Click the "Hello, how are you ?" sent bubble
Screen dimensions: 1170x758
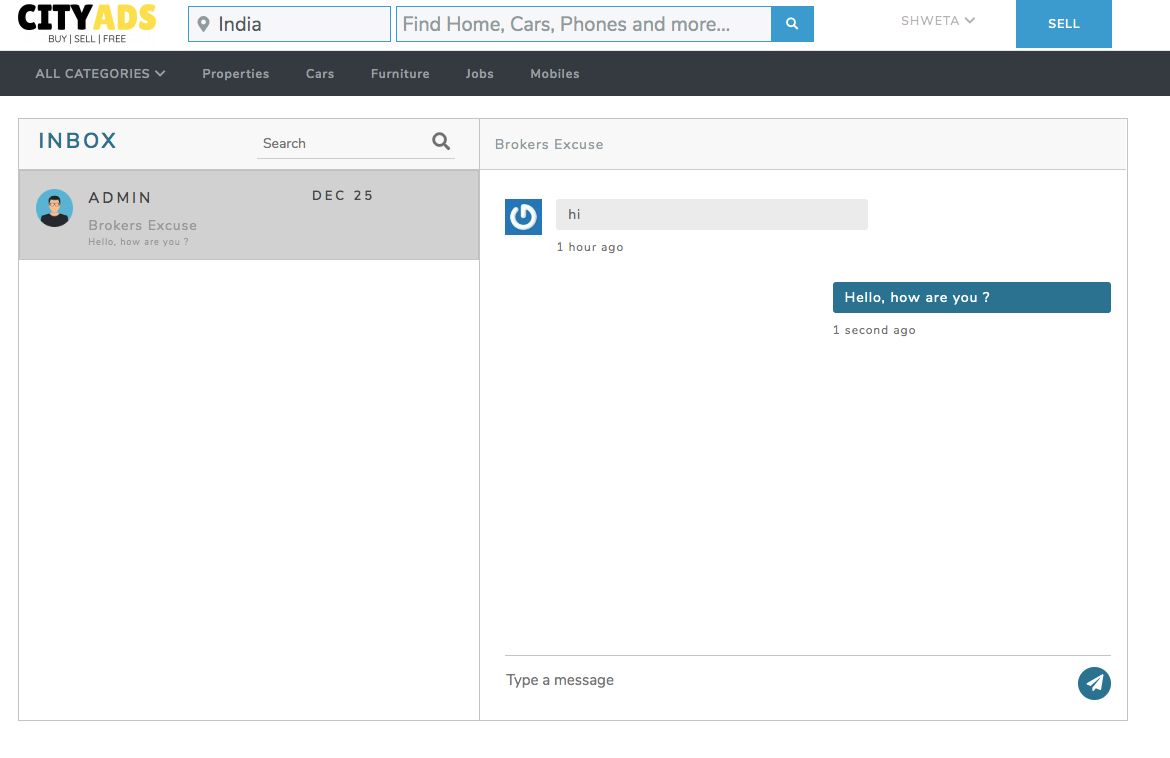click(972, 297)
